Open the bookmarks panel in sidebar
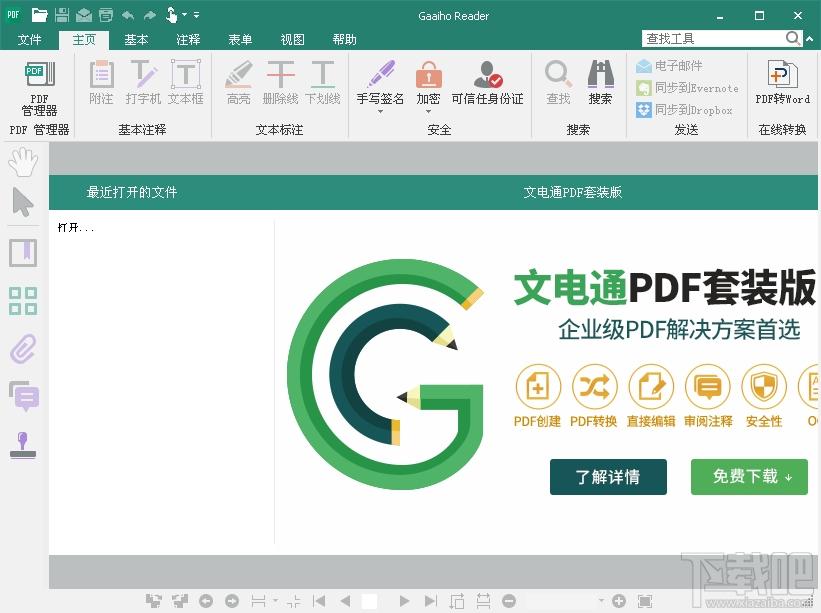821x613 pixels. 23,252
